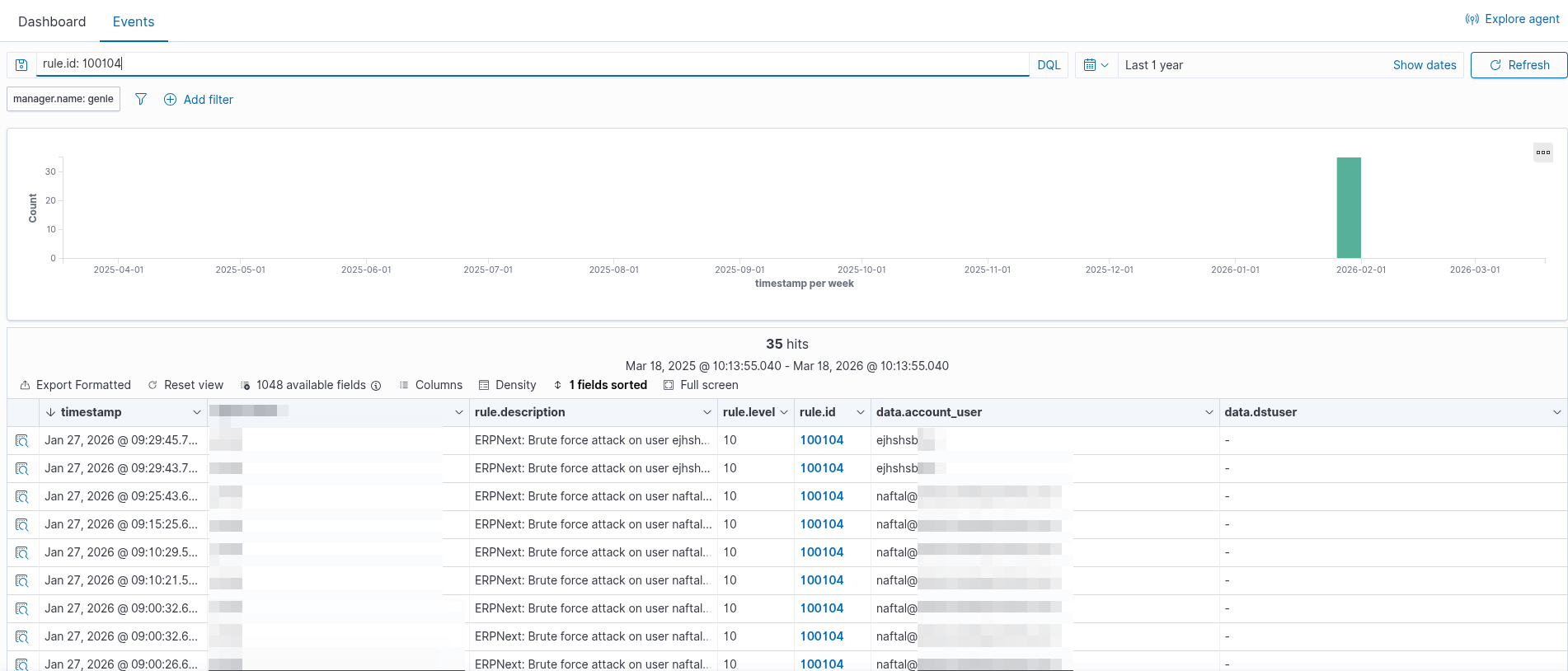This screenshot has height=671, width=1568.
Task: Click the saved query disk icon
Action: (x=22, y=65)
